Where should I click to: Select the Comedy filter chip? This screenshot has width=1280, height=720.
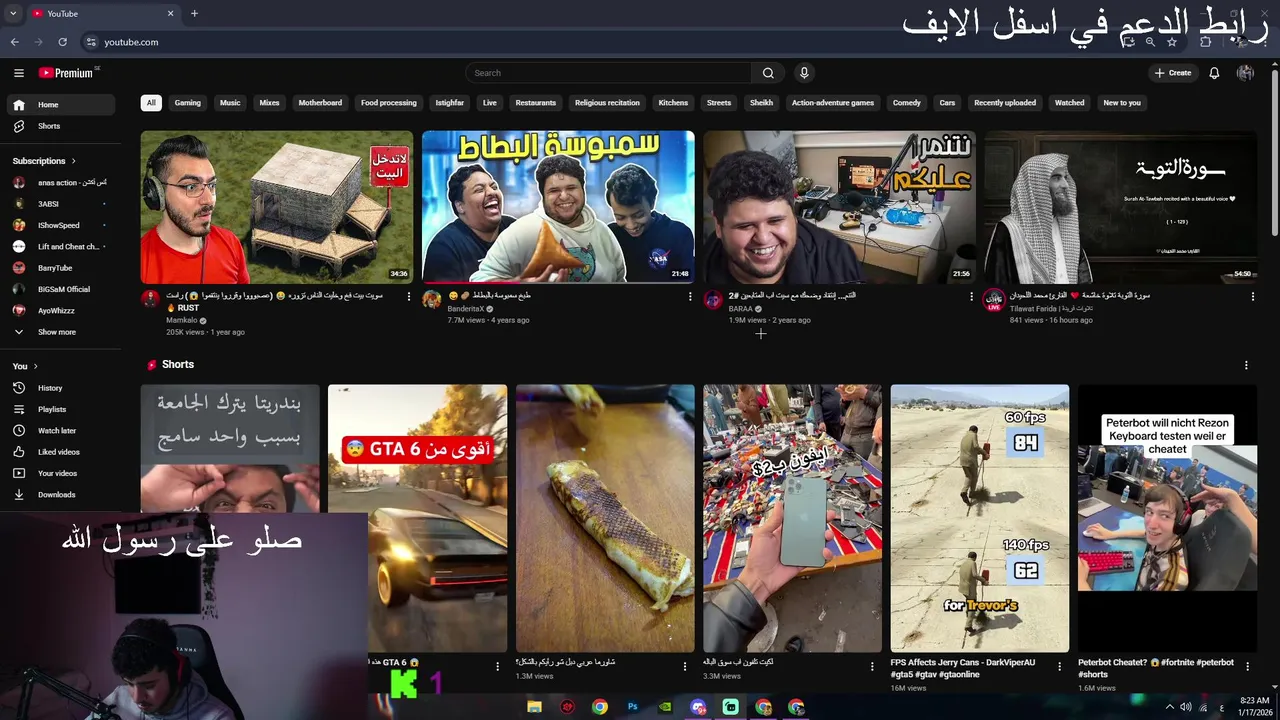point(907,103)
